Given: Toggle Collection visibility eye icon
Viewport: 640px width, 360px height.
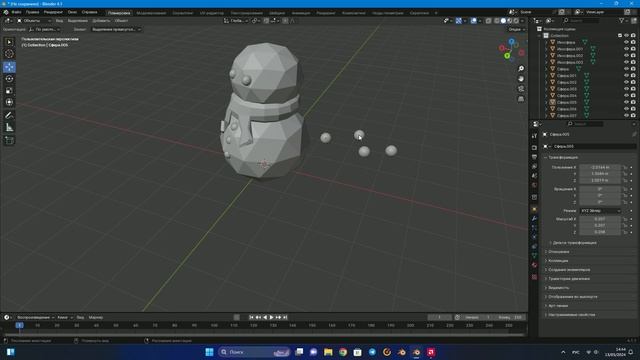Looking at the screenshot, I should [x=626, y=36].
